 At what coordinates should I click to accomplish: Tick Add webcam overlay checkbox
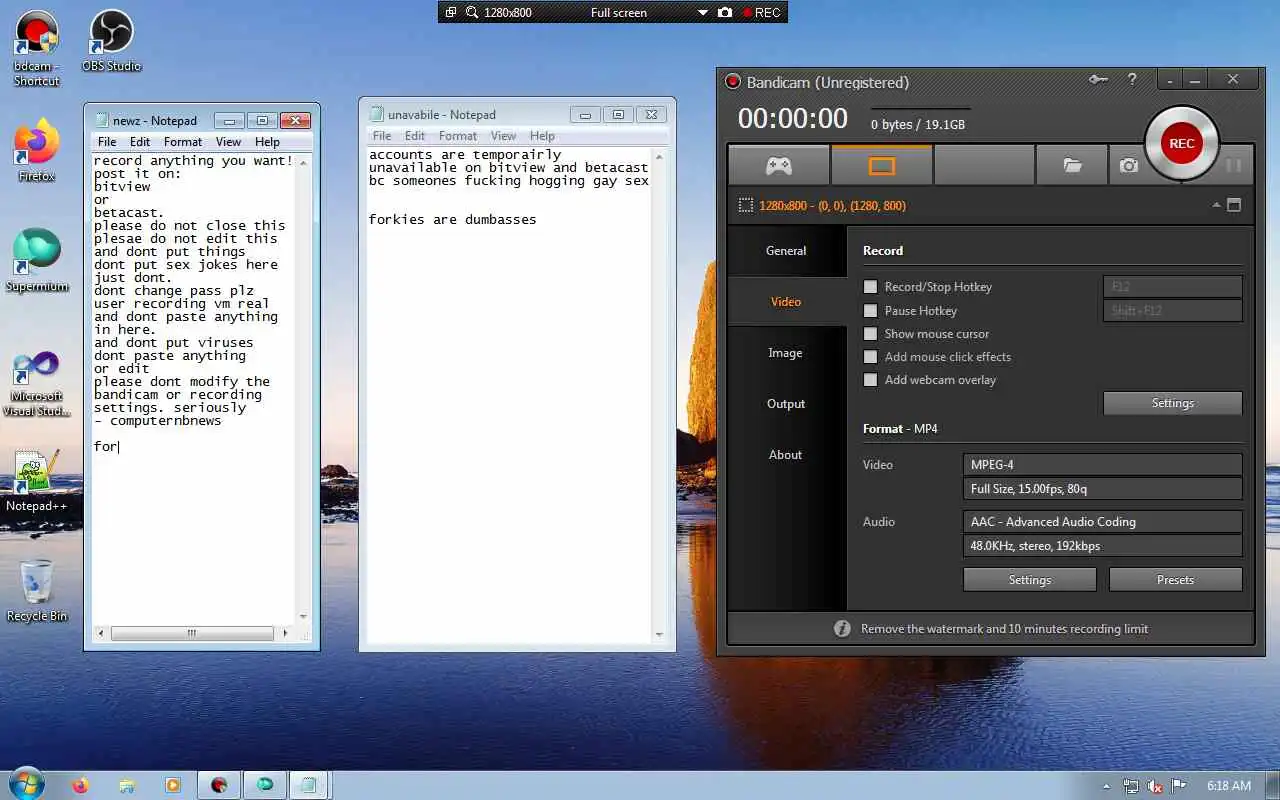point(870,380)
